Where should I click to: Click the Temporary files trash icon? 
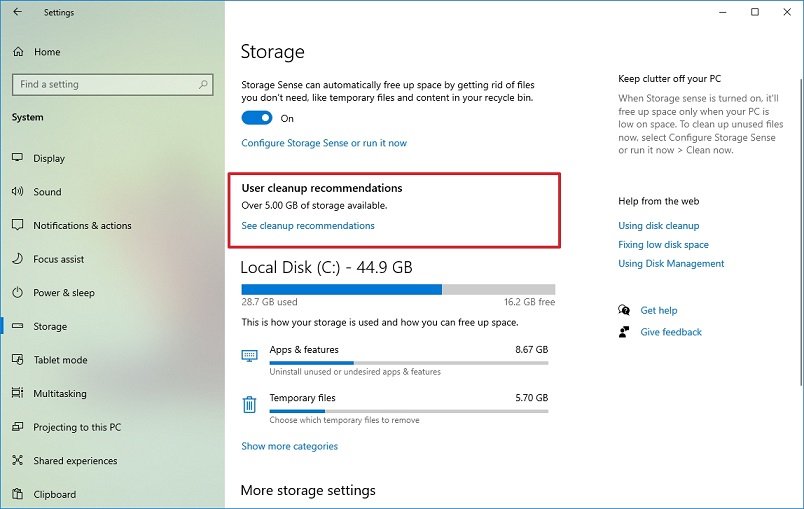[249, 404]
